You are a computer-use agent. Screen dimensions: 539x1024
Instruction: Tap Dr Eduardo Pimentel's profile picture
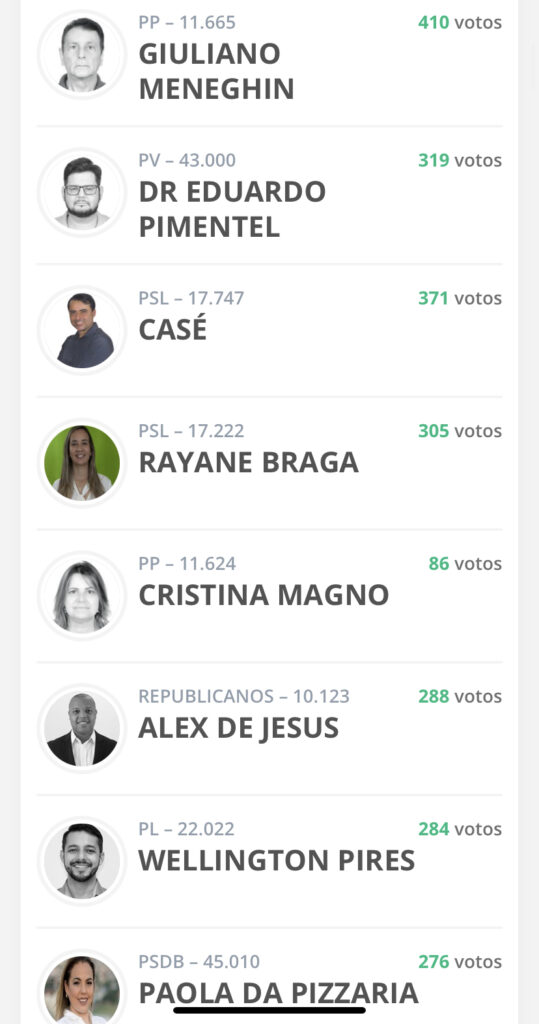(x=82, y=192)
